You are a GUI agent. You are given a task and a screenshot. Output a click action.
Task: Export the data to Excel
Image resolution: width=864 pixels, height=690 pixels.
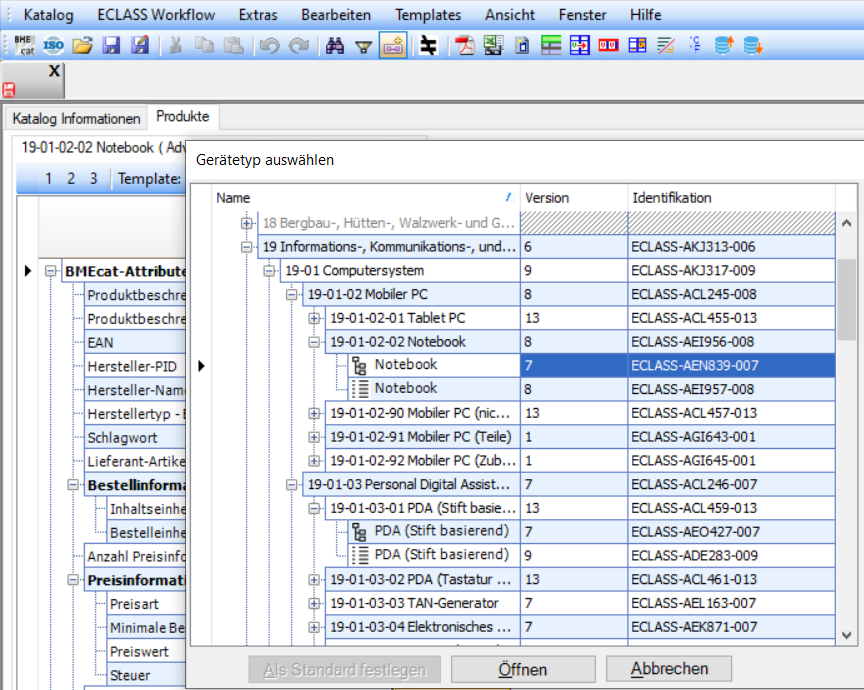pos(493,45)
